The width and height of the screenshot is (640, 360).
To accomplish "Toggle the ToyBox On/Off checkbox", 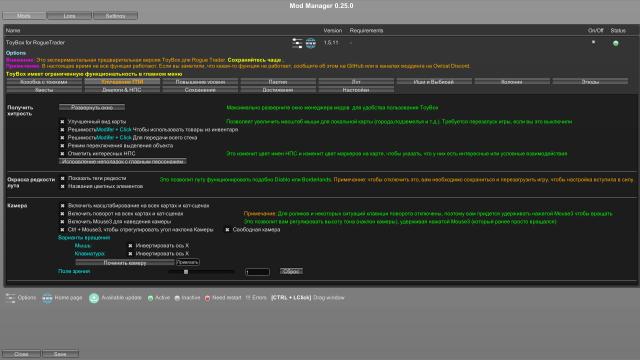I will [593, 42].
